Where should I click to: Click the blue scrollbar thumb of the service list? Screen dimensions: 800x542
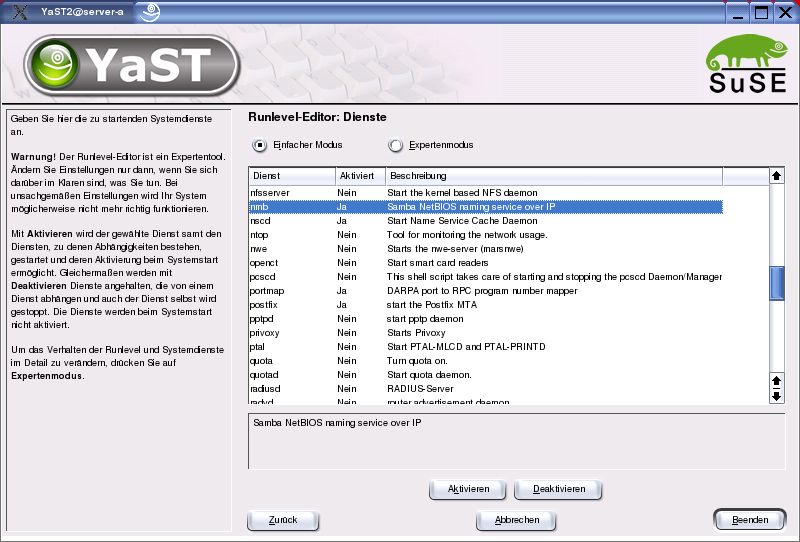click(x=777, y=283)
